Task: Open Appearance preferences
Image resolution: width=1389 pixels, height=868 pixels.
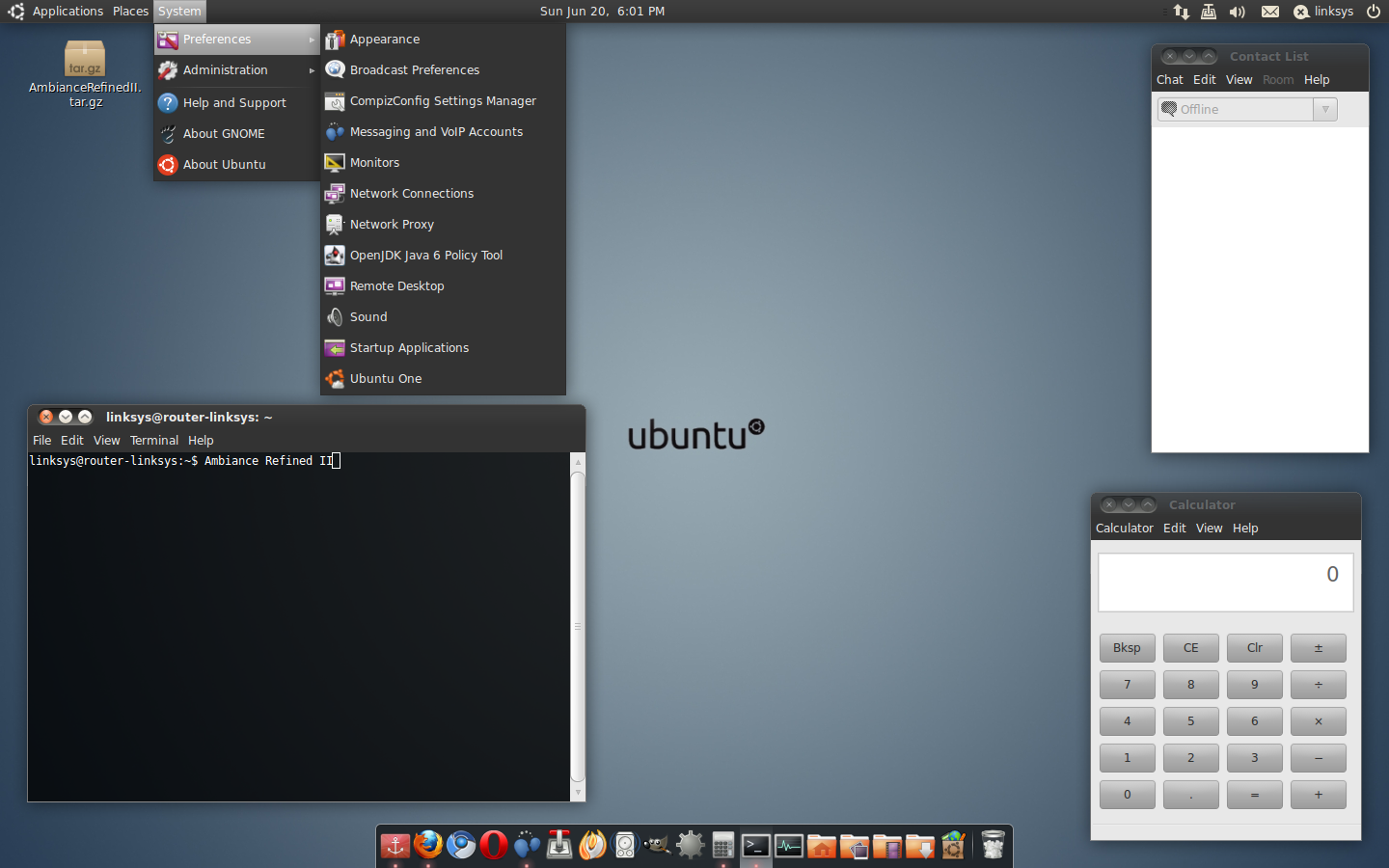Action: 443,40
